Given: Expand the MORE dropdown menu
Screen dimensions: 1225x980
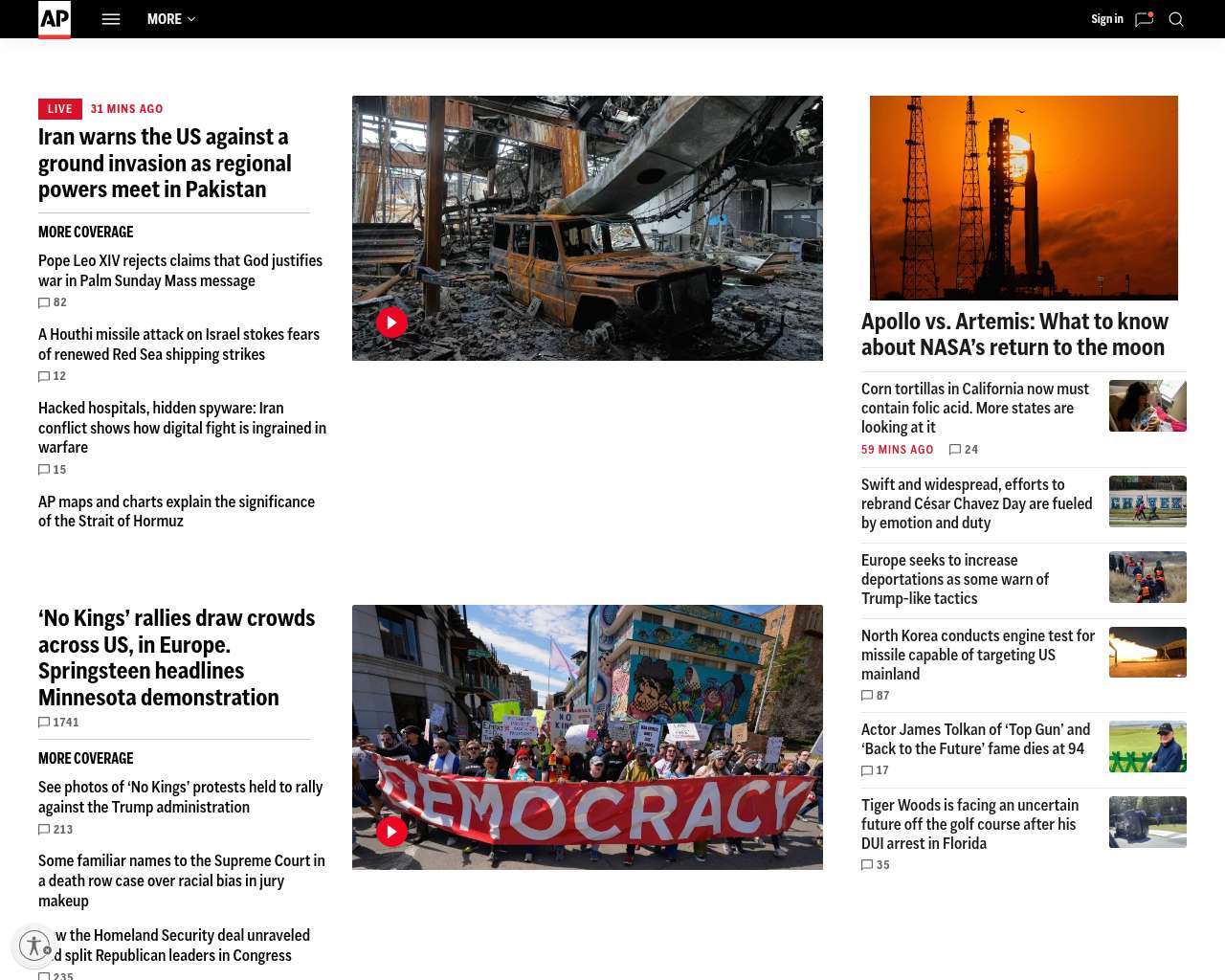Looking at the screenshot, I should (171, 19).
